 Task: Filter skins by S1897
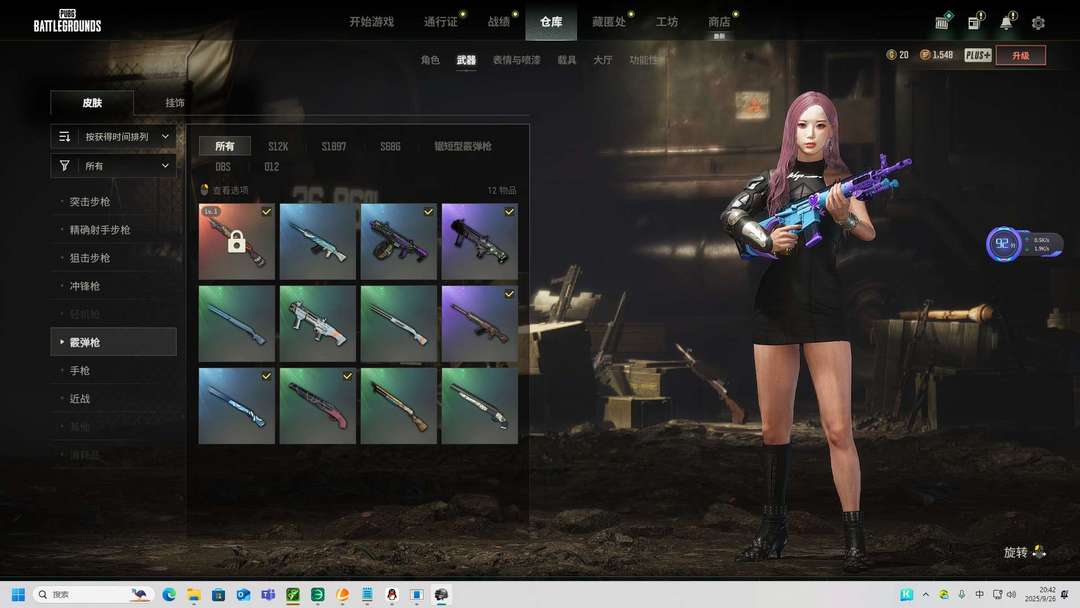pos(334,146)
